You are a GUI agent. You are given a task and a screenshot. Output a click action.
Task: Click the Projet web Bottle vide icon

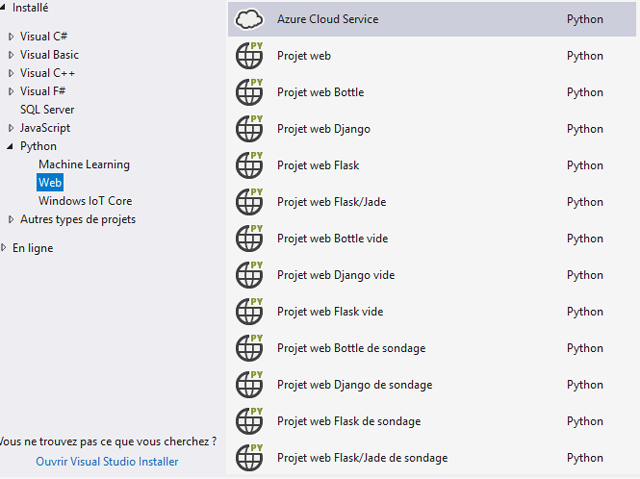[x=249, y=238]
